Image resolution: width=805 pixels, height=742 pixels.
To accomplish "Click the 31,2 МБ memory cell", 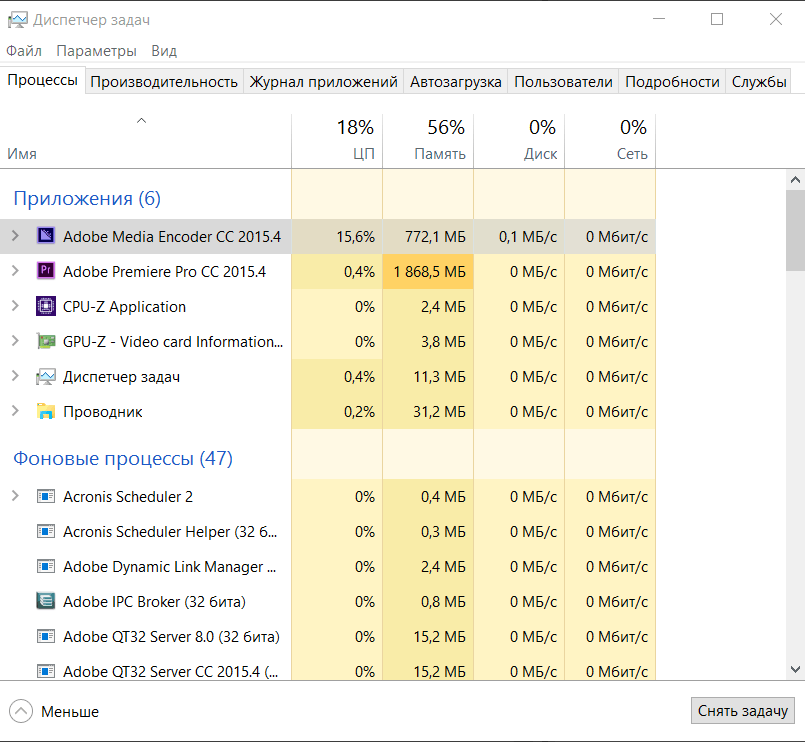I will pos(428,412).
